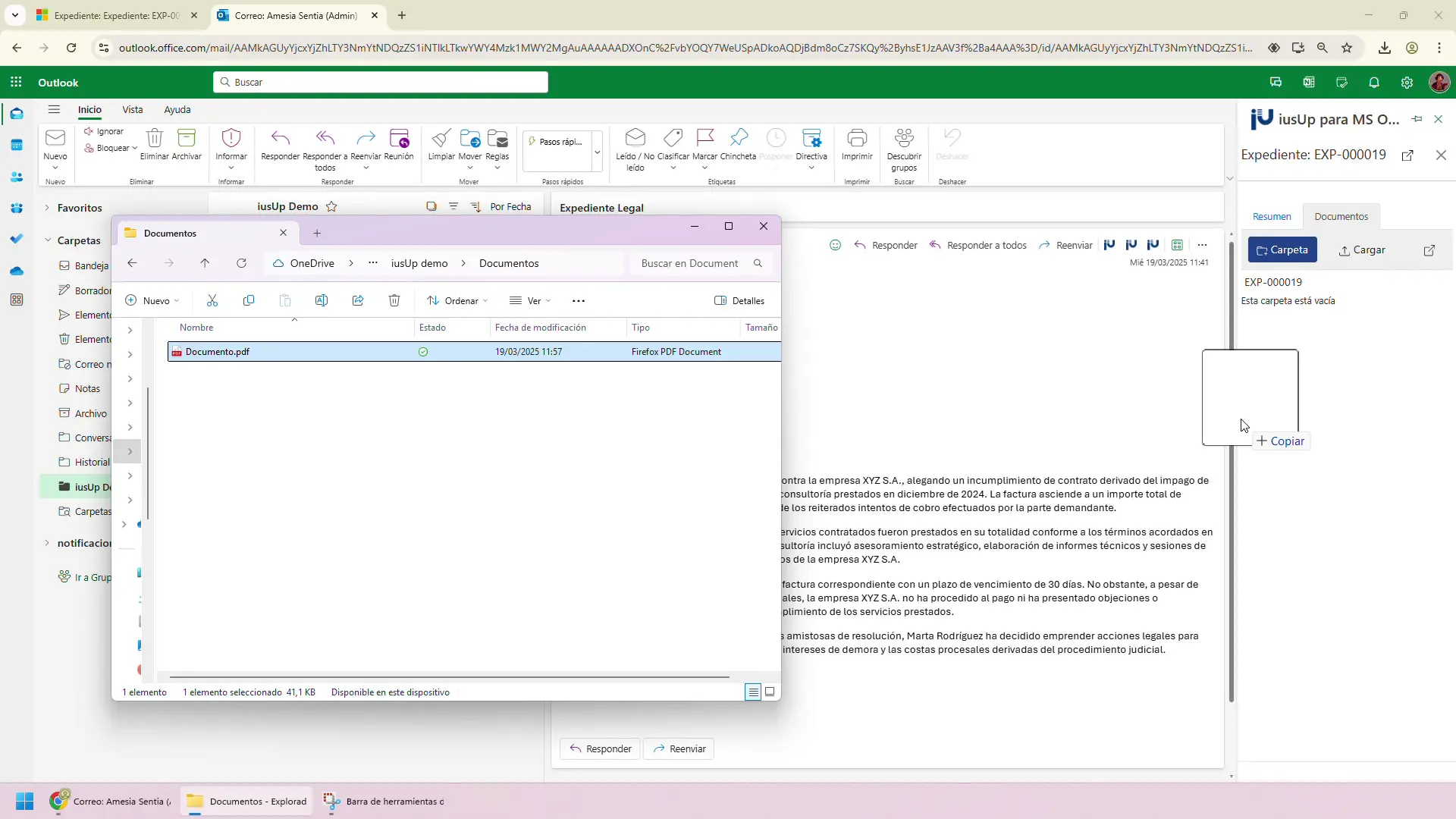
Task: Click the Explorer delete trash icon
Action: click(x=394, y=301)
